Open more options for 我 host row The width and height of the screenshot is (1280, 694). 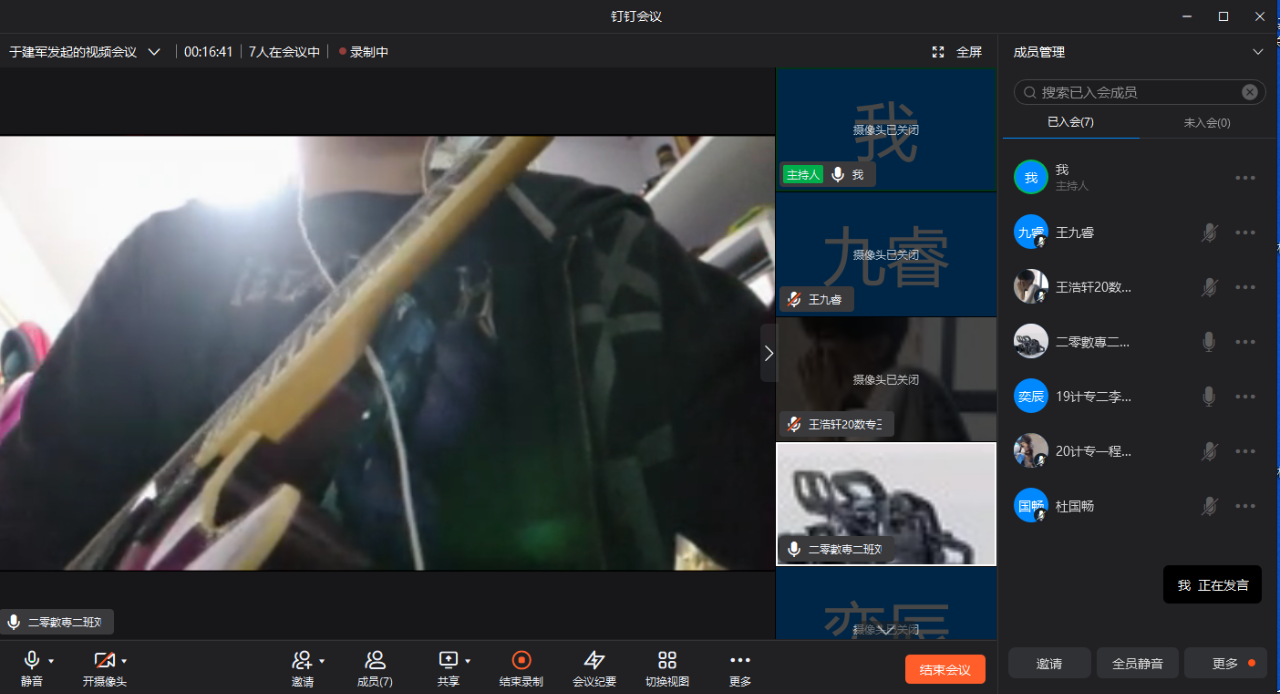(1245, 178)
